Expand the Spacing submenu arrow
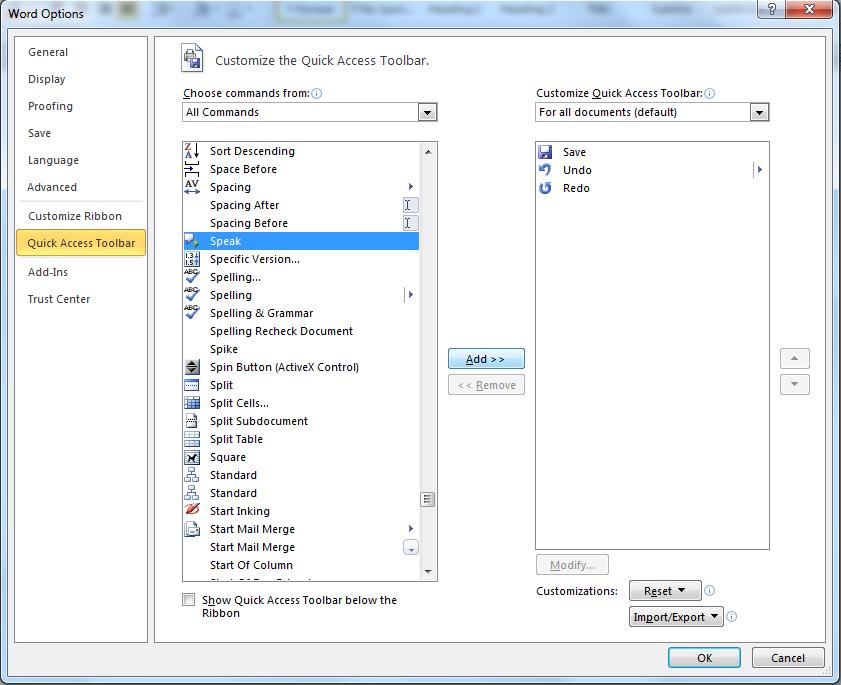This screenshot has height=685, width=841. pos(411,187)
